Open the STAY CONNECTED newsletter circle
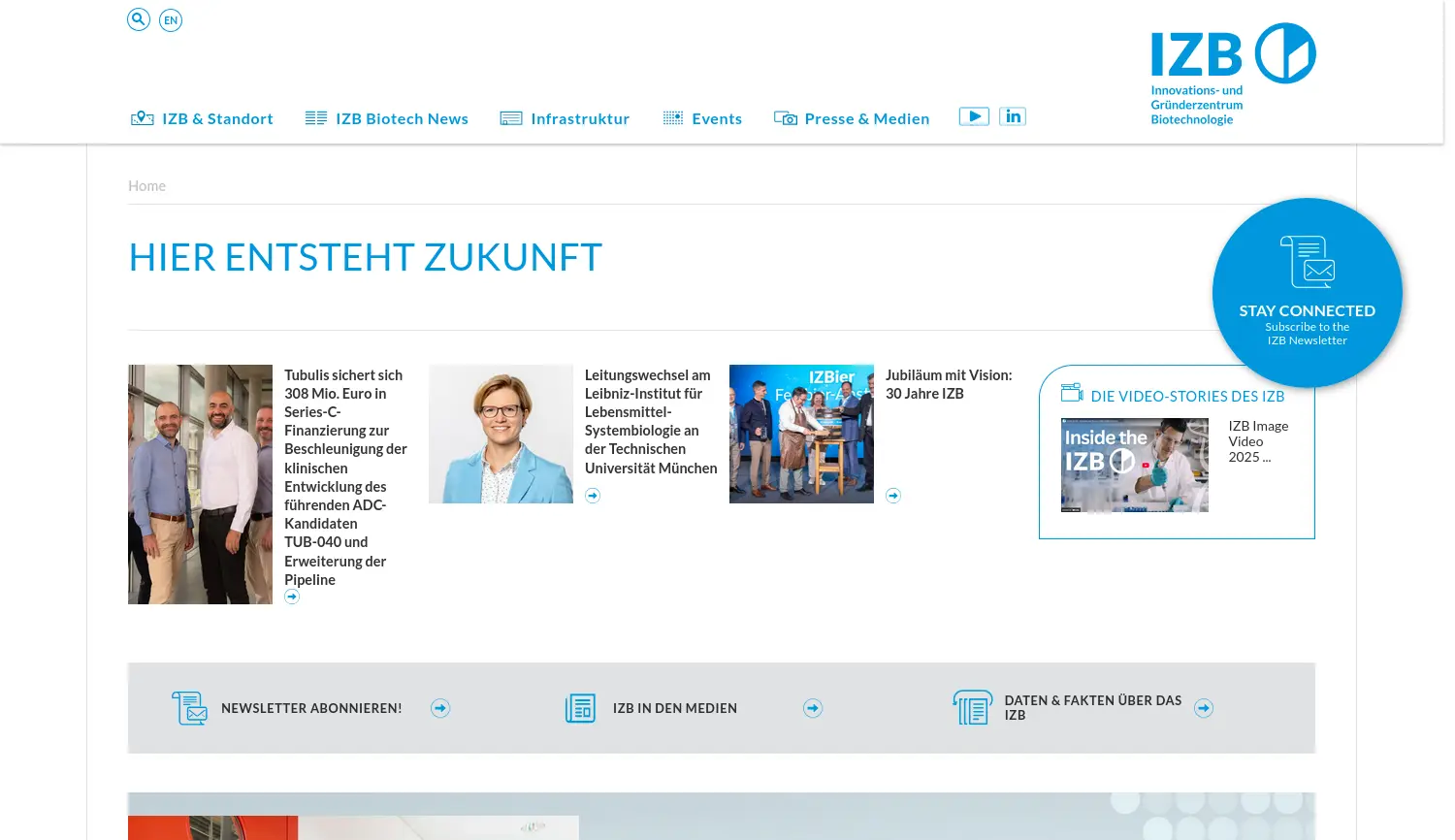The width and height of the screenshot is (1455, 840). [x=1308, y=293]
